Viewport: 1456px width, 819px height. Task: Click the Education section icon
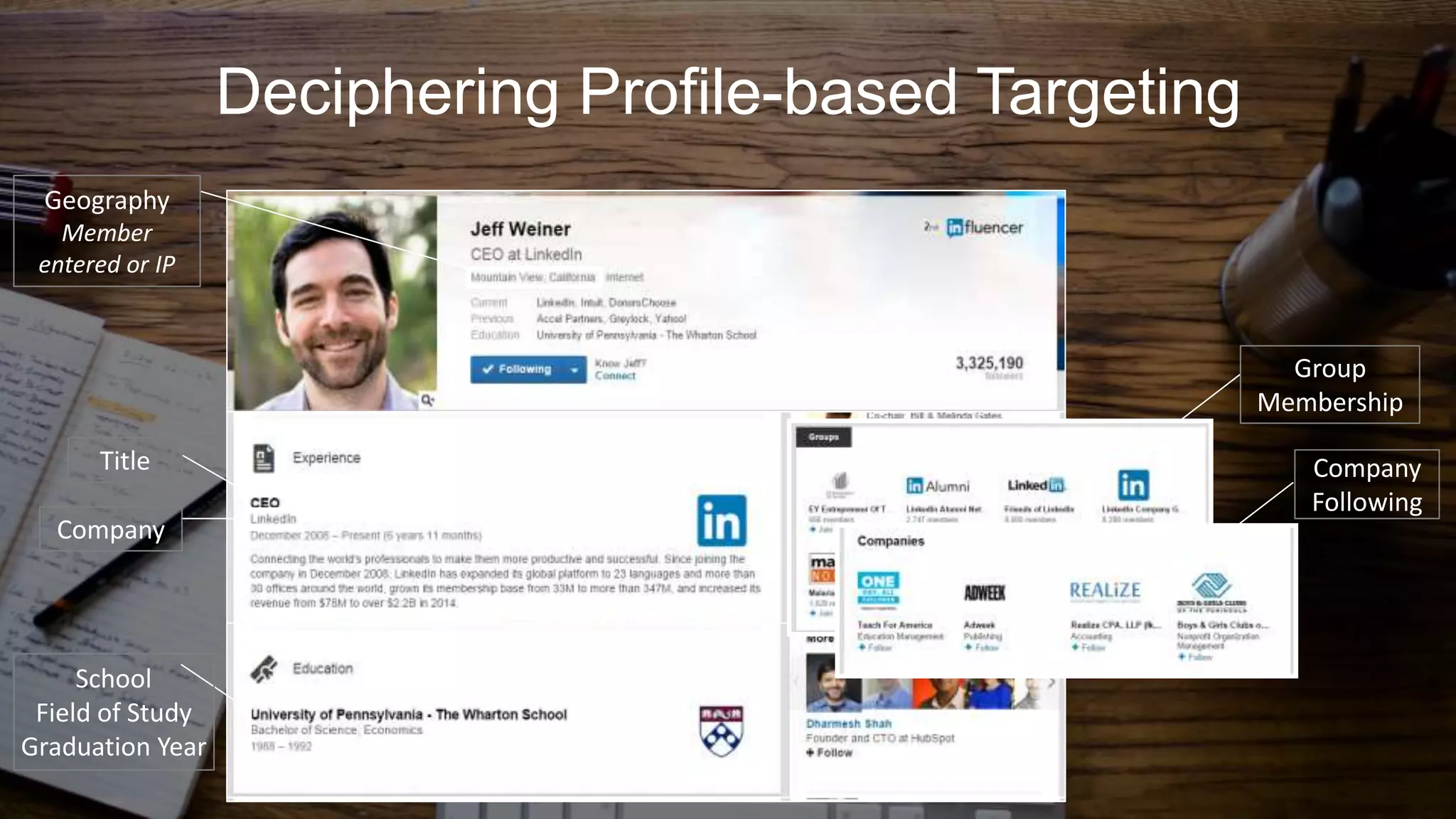pos(264,669)
